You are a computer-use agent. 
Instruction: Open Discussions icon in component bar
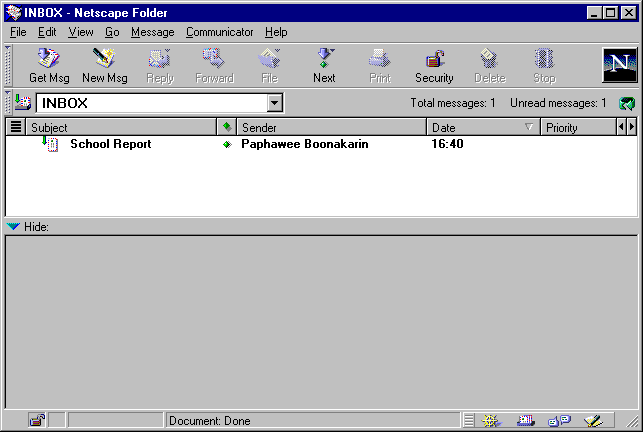[559, 421]
